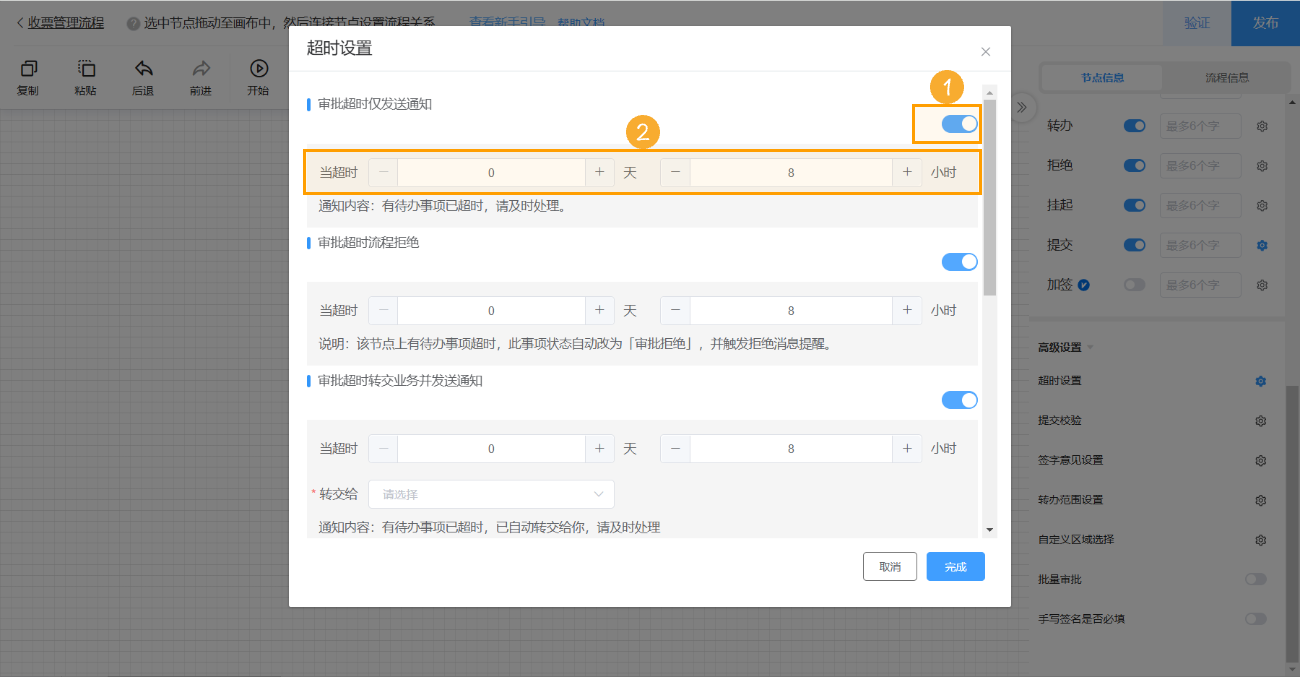Click the hours input showing 8
Screen dimensions: 1300x677
coord(790,171)
